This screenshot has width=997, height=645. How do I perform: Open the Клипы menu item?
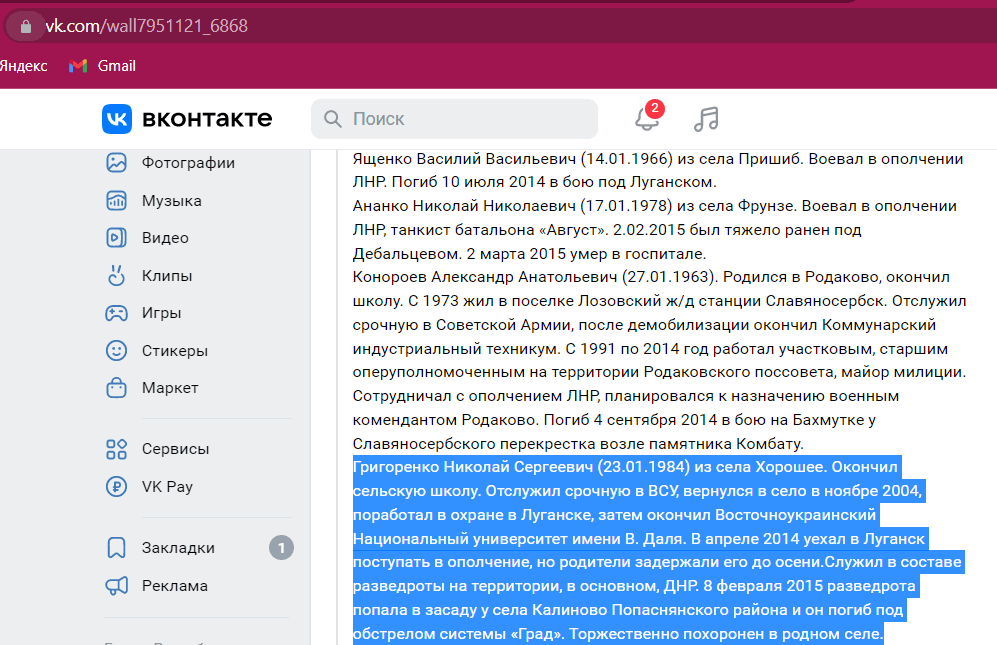point(167,275)
